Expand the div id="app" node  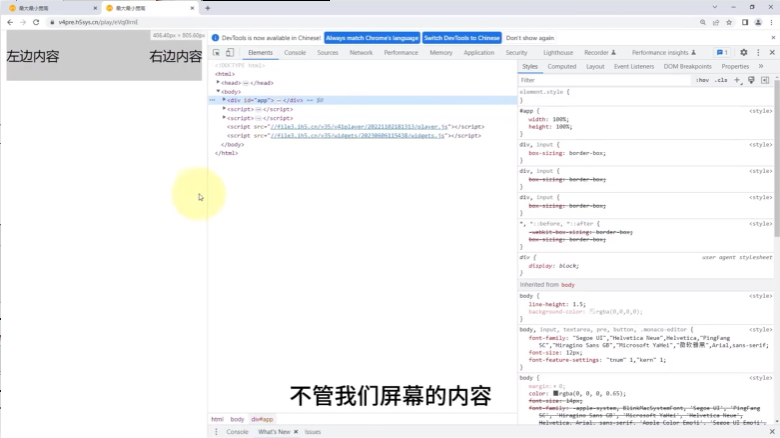pos(224,100)
